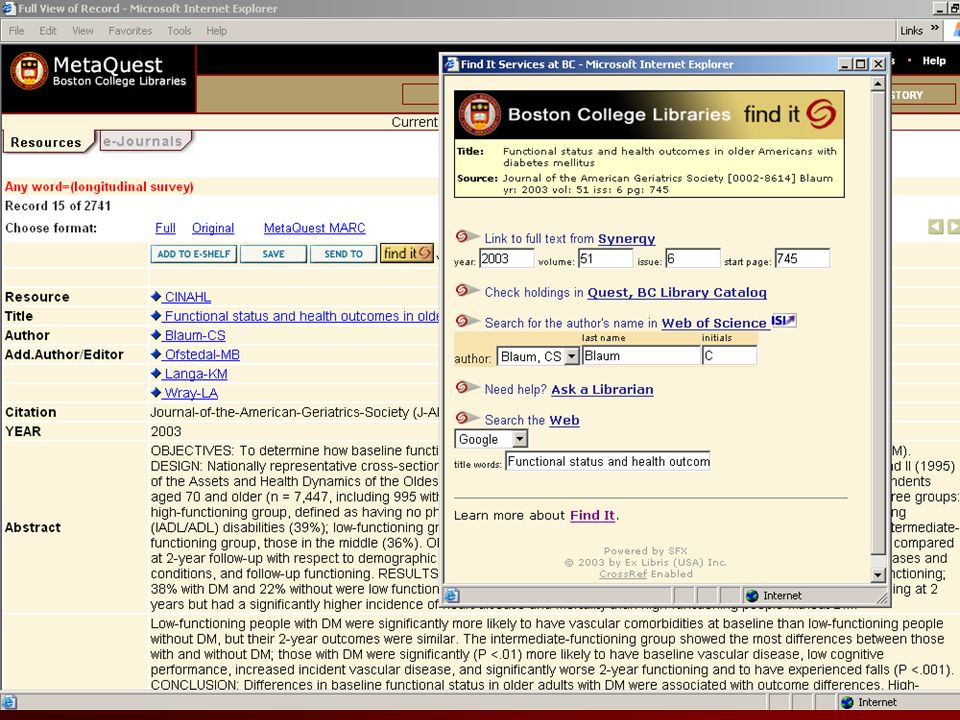Click the CrossRef link
Screen dimensions: 960x720
pos(623,574)
